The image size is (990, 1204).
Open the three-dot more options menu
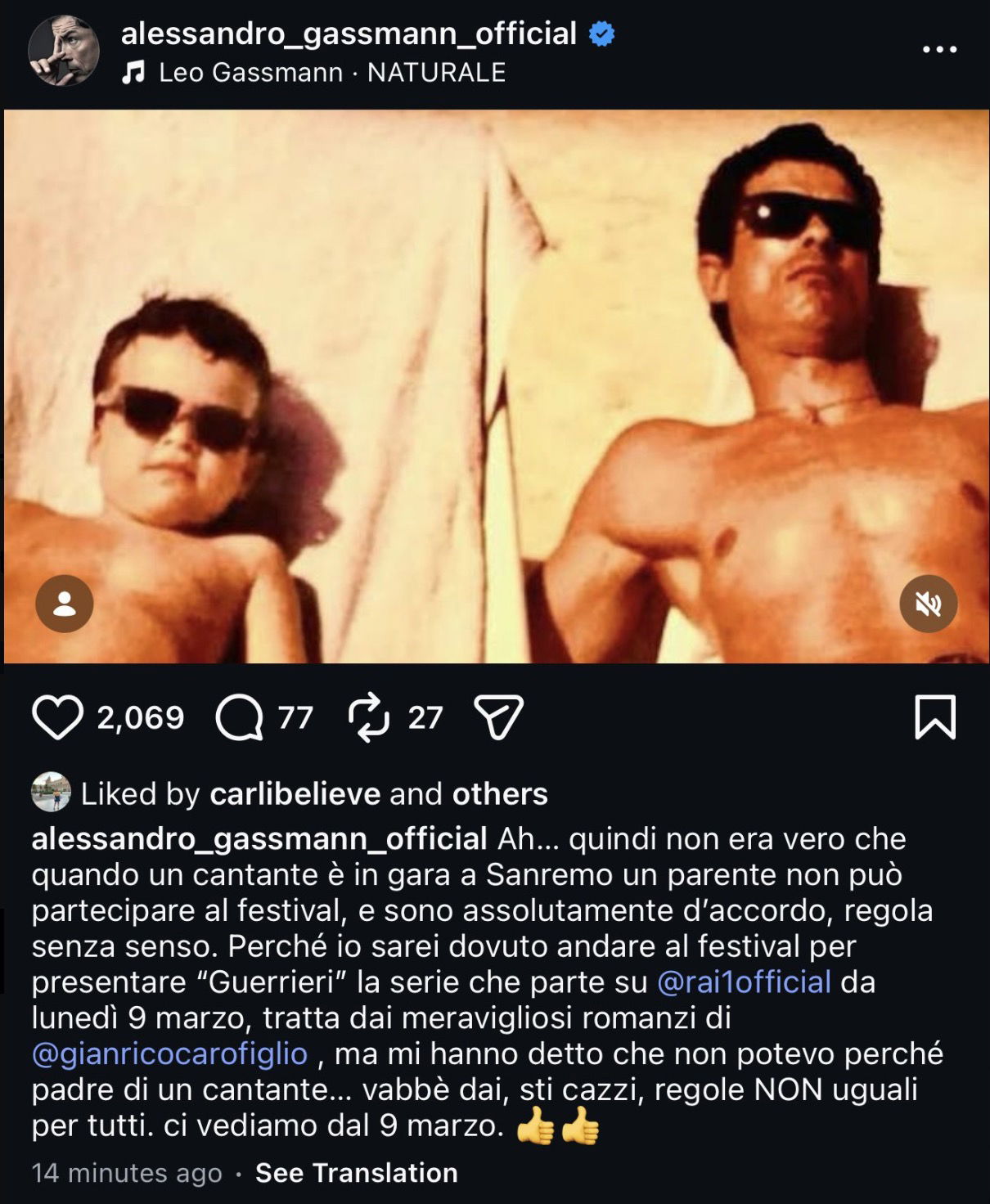click(x=939, y=50)
